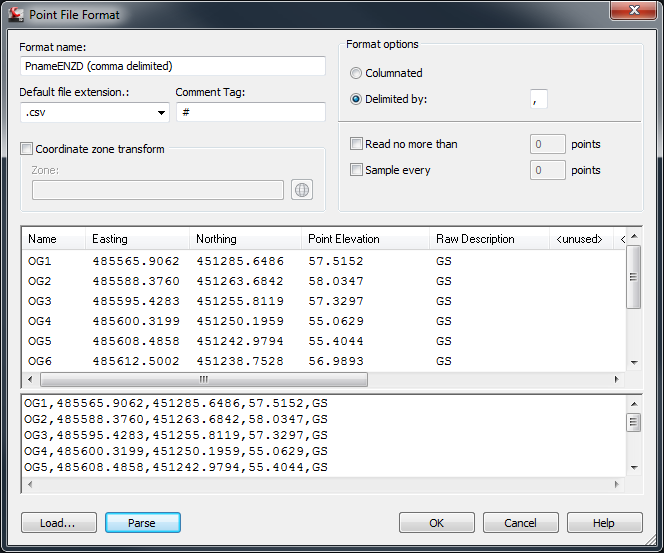Tick the Read no more than checkbox
Screen dimensions: 664x553
(356, 144)
